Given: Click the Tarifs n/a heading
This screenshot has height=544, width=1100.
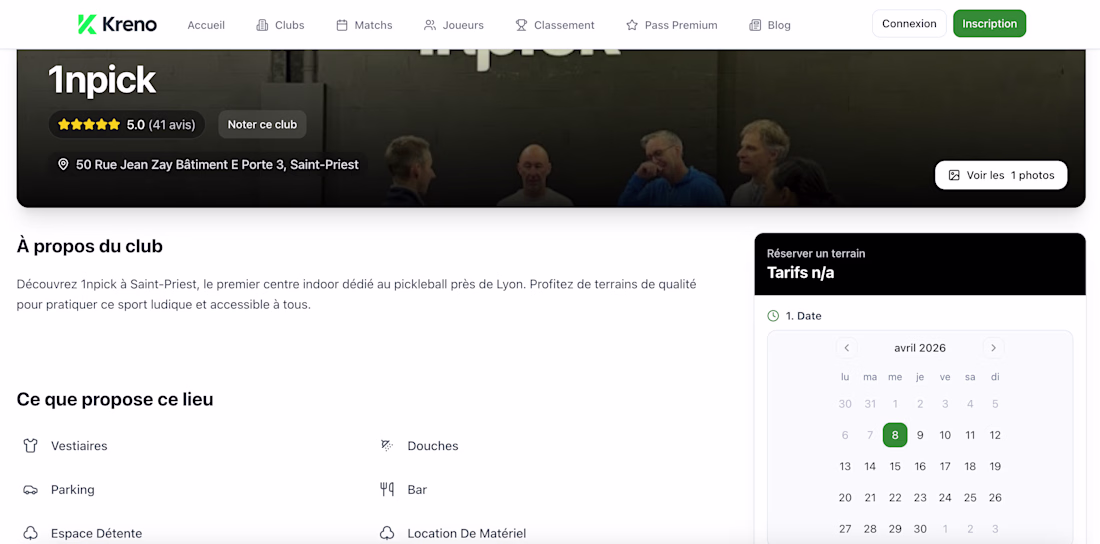Looking at the screenshot, I should point(800,272).
